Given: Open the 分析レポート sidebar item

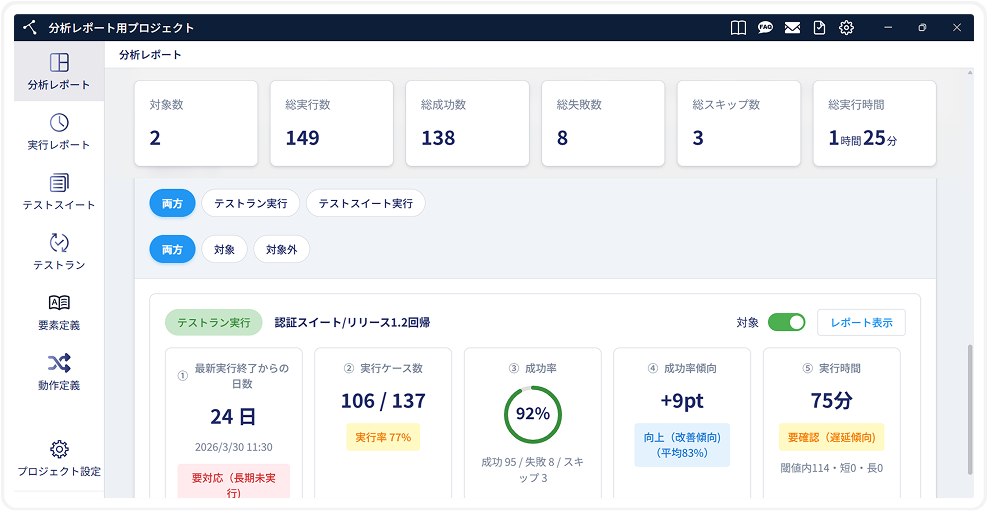Looking at the screenshot, I should coord(59,71).
